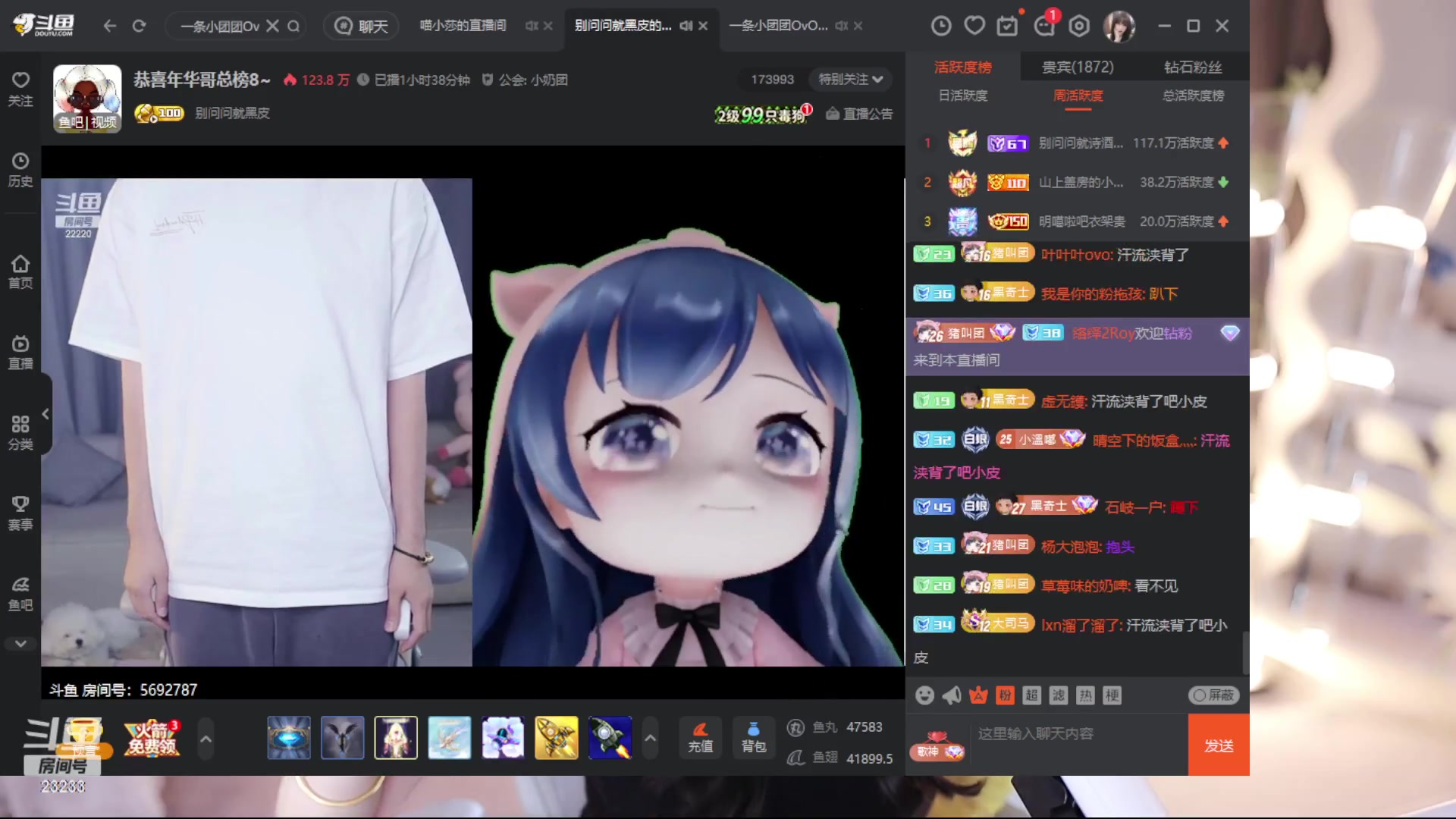
Task: Select the noble font crown icon
Action: [x=978, y=695]
